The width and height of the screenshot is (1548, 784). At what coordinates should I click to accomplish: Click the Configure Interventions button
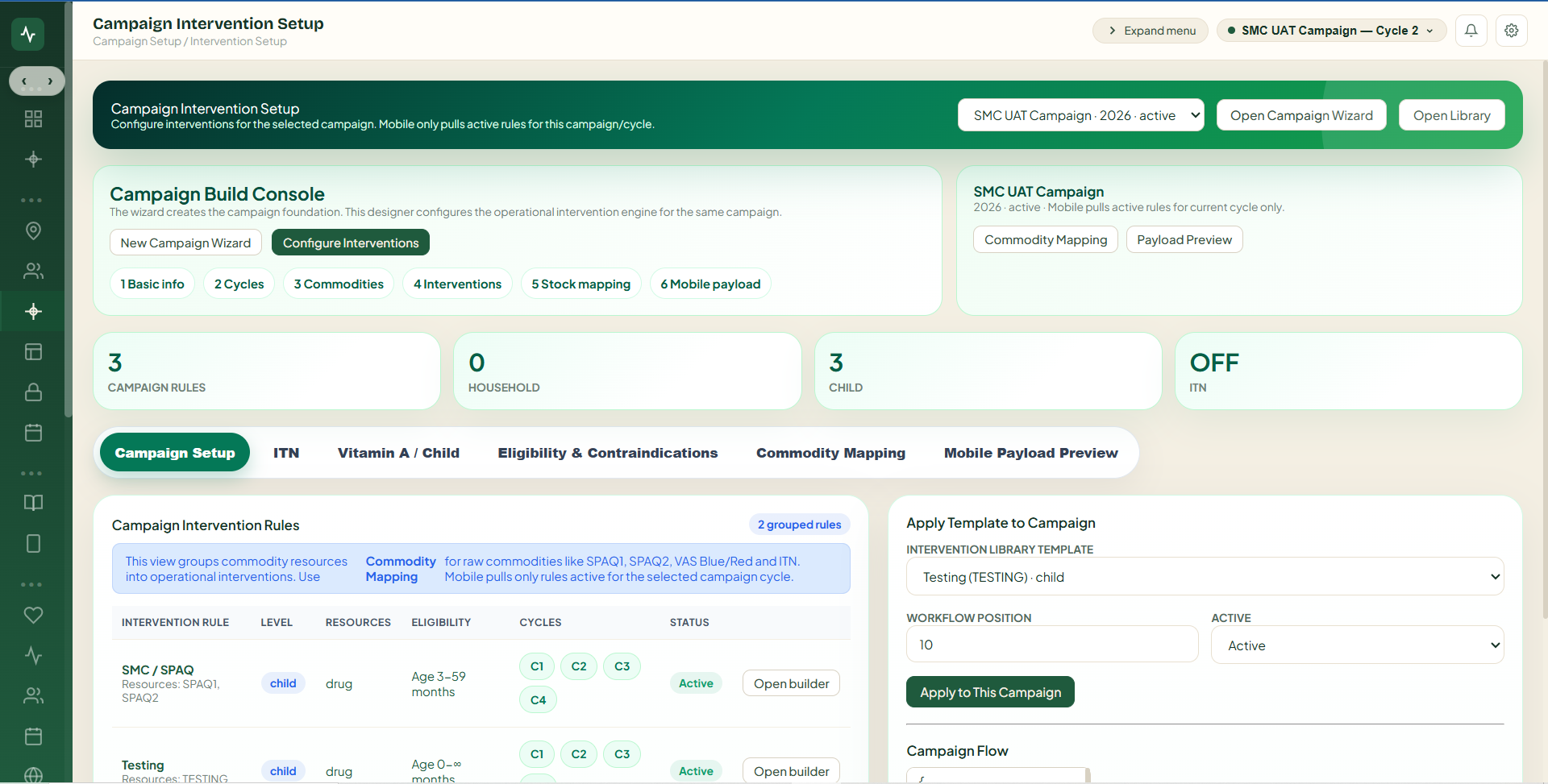coord(351,243)
